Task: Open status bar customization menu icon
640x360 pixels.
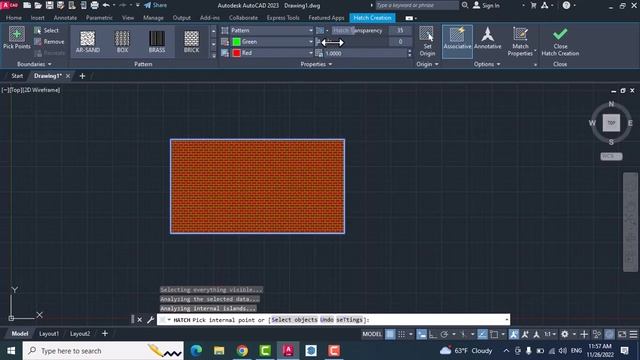Action: [x=633, y=334]
